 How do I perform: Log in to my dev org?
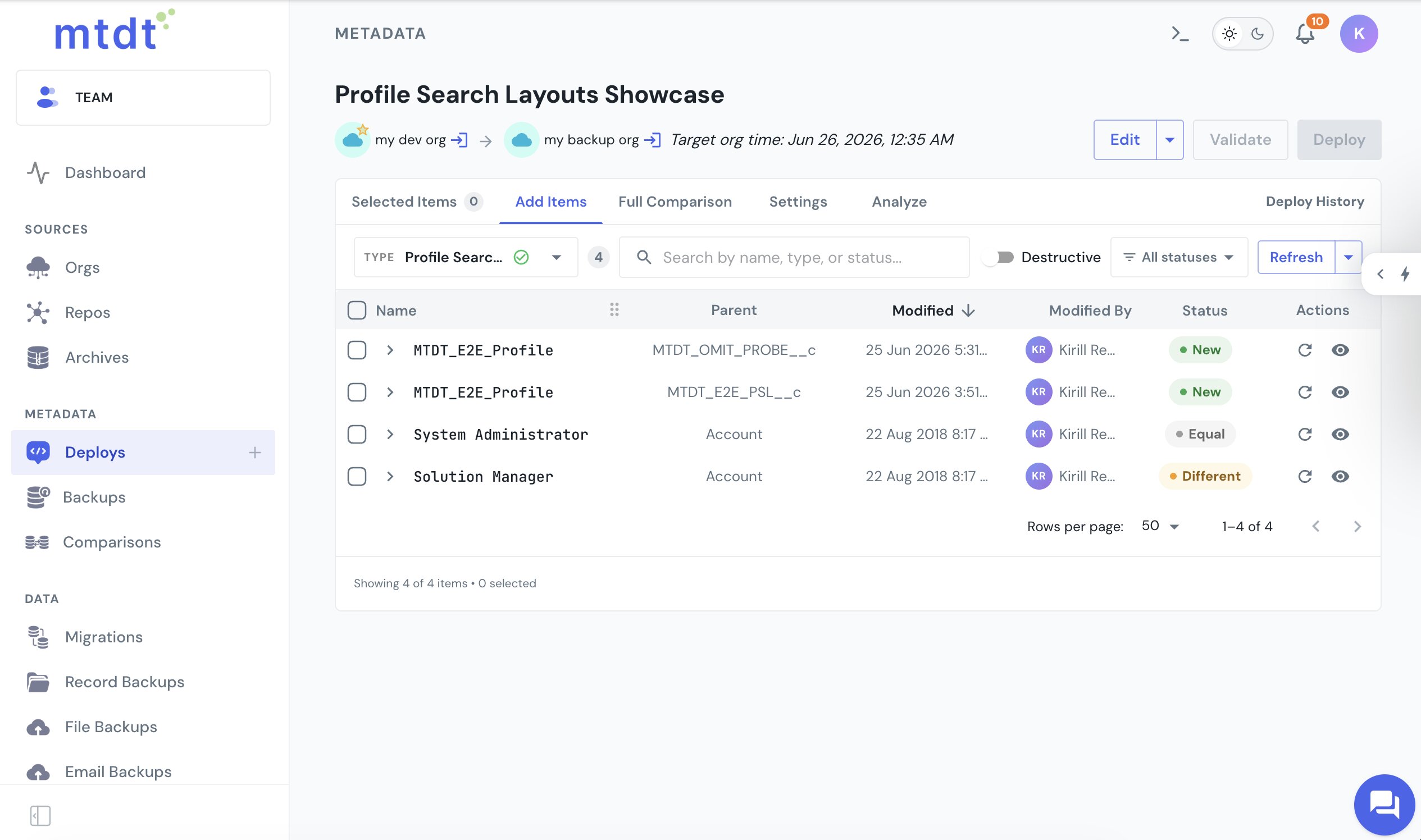pos(459,140)
